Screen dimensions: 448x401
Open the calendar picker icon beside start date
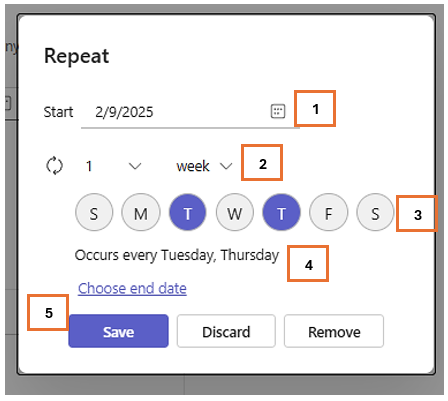coord(278,111)
